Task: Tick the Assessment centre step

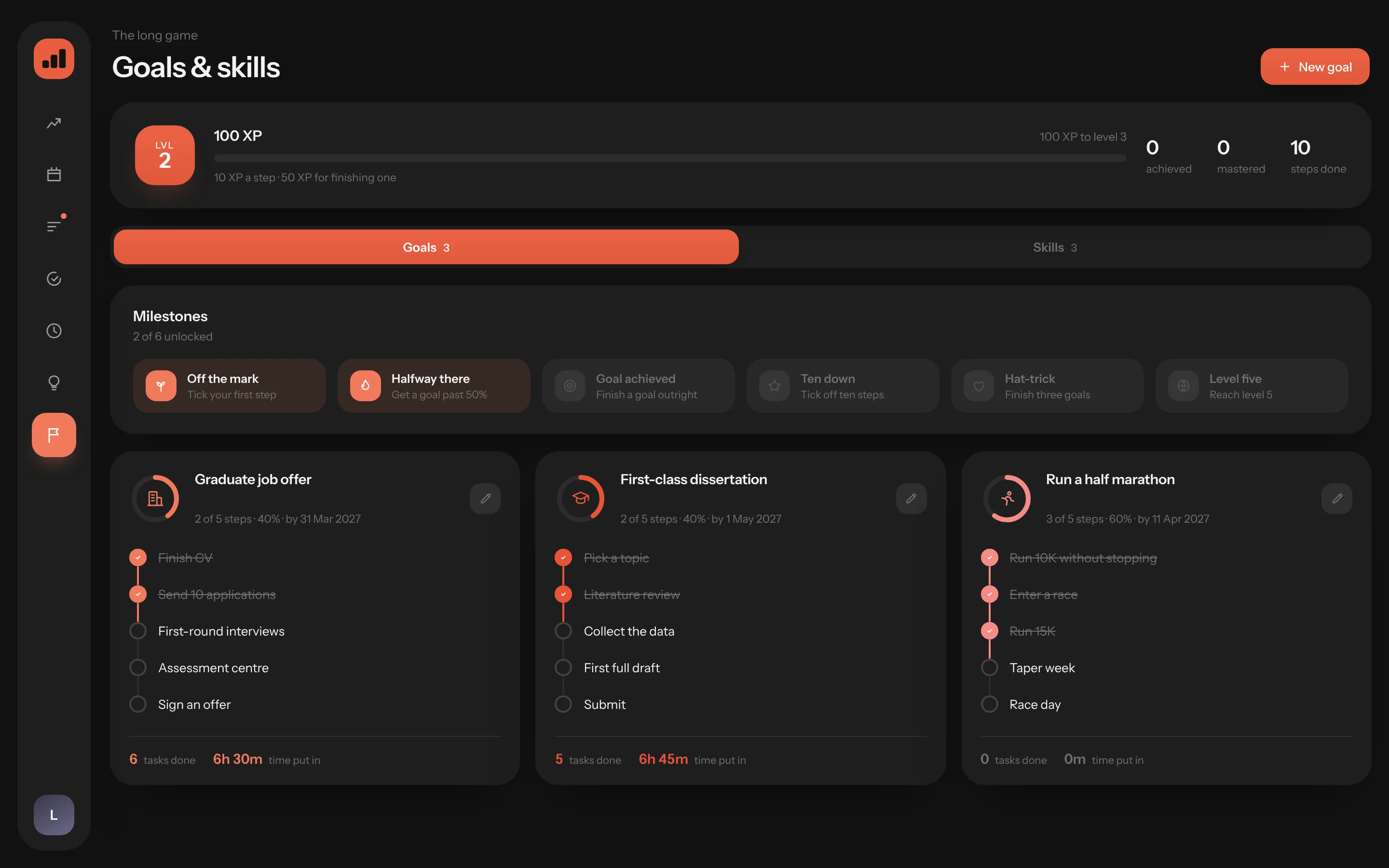Action: (138, 668)
